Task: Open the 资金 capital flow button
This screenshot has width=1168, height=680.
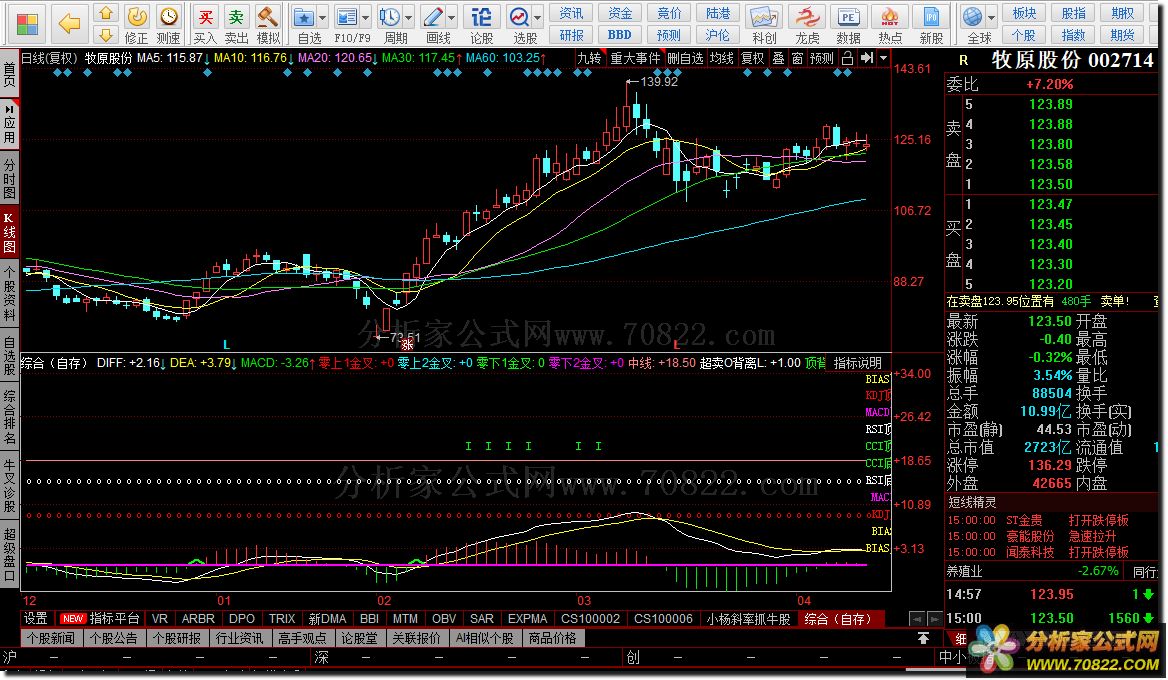Action: point(620,13)
